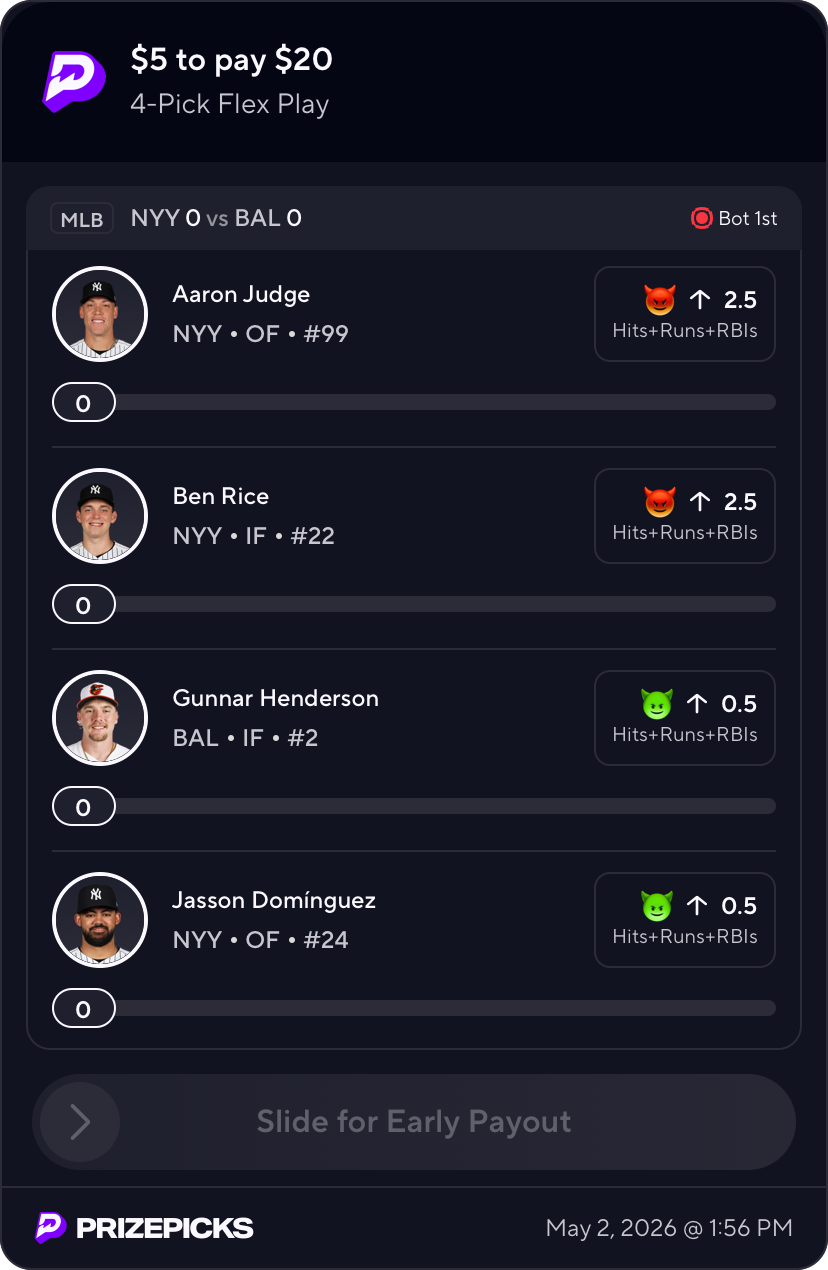828x1270 pixels.
Task: Click the Jasson Domínguez player name
Action: pos(274,900)
